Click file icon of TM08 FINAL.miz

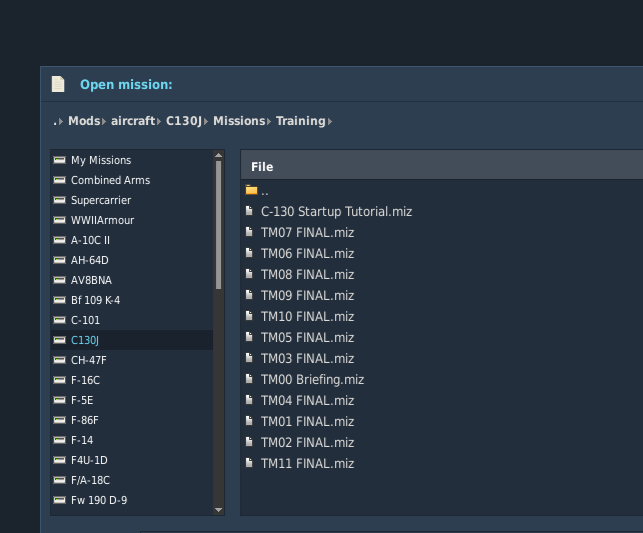point(249,274)
